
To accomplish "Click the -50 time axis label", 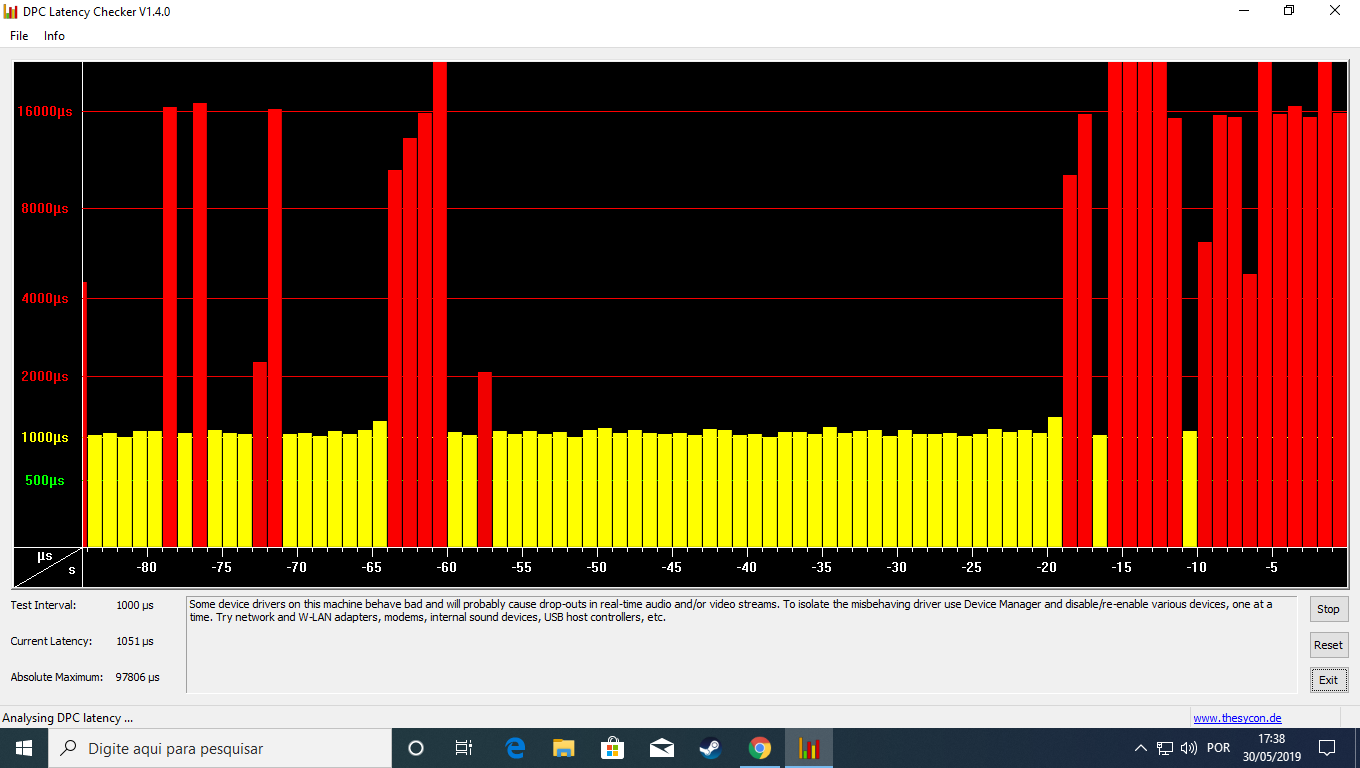I will point(597,568).
